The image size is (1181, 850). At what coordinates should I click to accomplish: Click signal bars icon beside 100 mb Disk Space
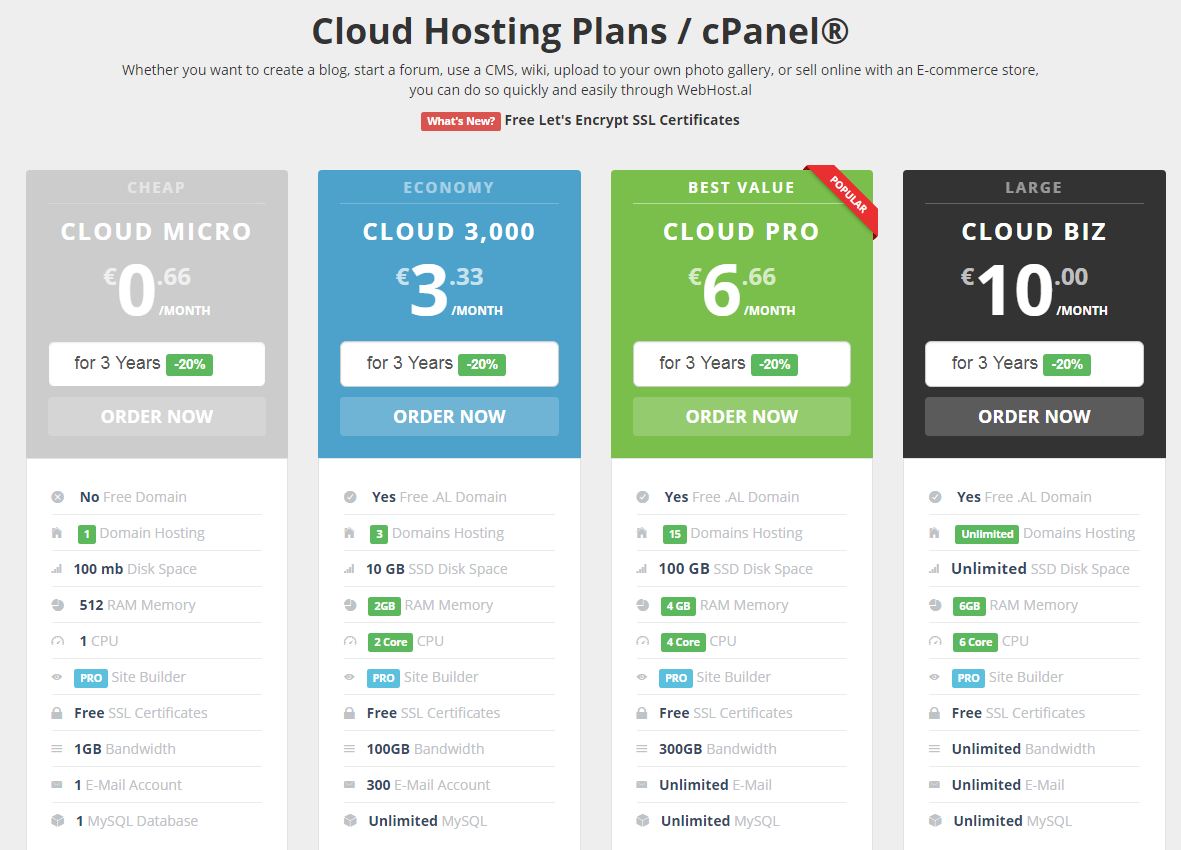coord(56,569)
